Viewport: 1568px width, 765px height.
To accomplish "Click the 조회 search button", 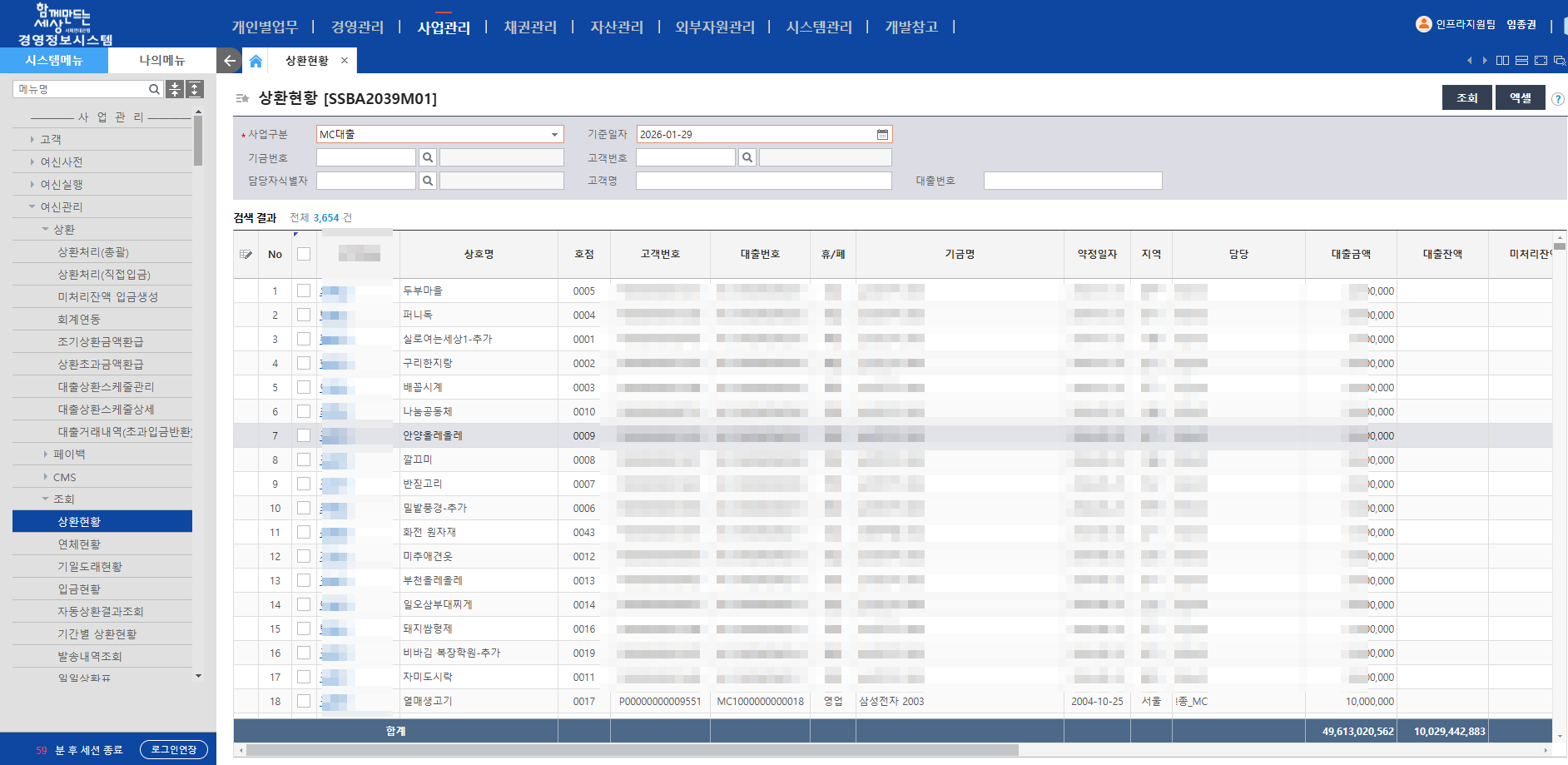I will point(1466,97).
